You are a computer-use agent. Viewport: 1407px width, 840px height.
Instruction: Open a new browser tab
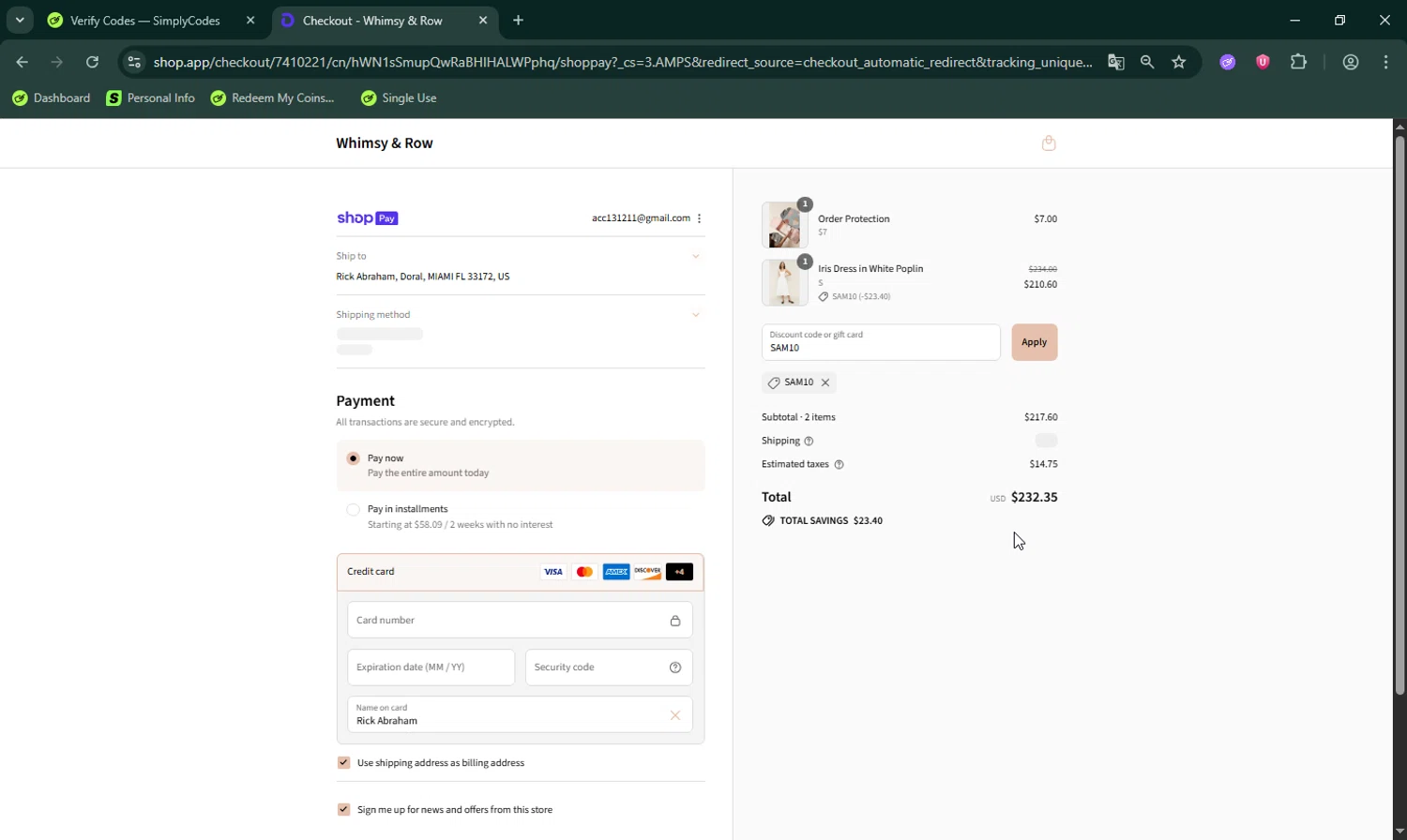click(519, 21)
